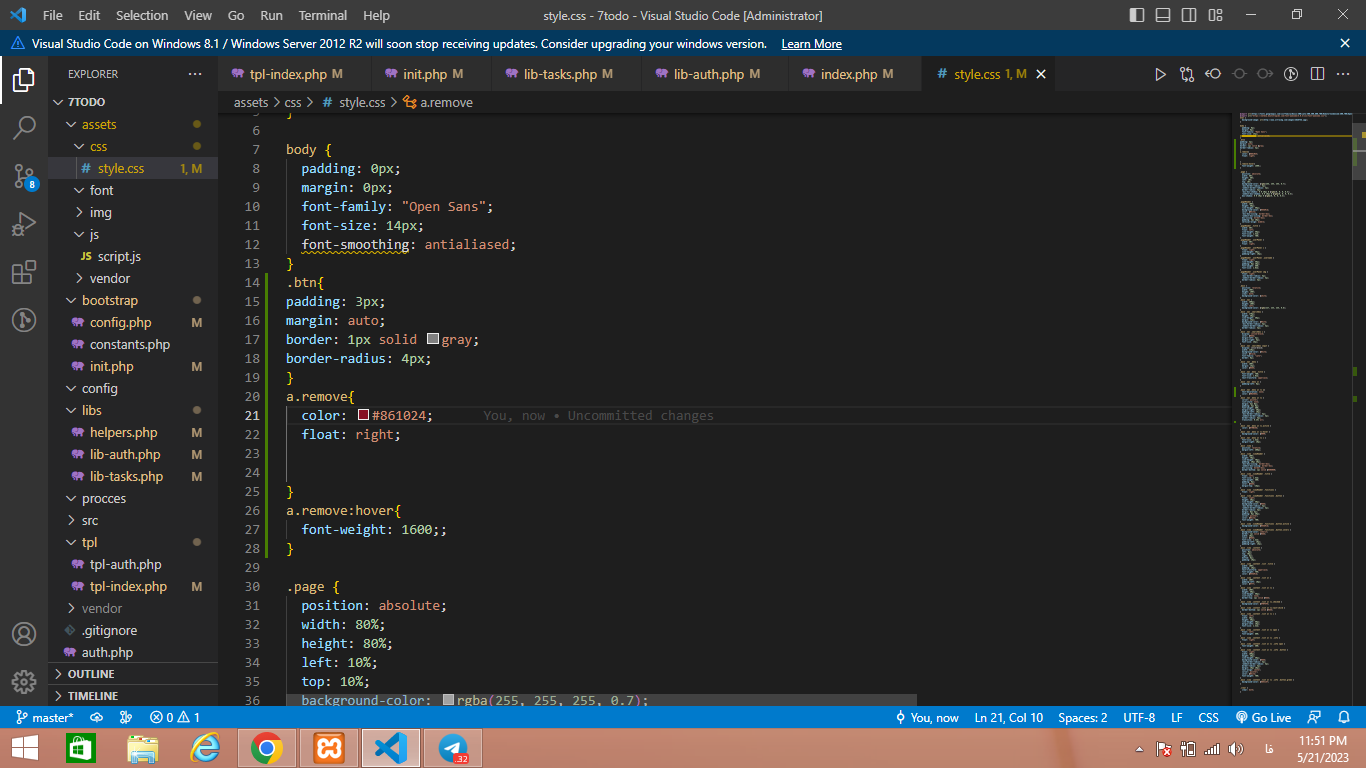Click the #861024 color swatch
This screenshot has width=1366, height=768.
pos(364,415)
